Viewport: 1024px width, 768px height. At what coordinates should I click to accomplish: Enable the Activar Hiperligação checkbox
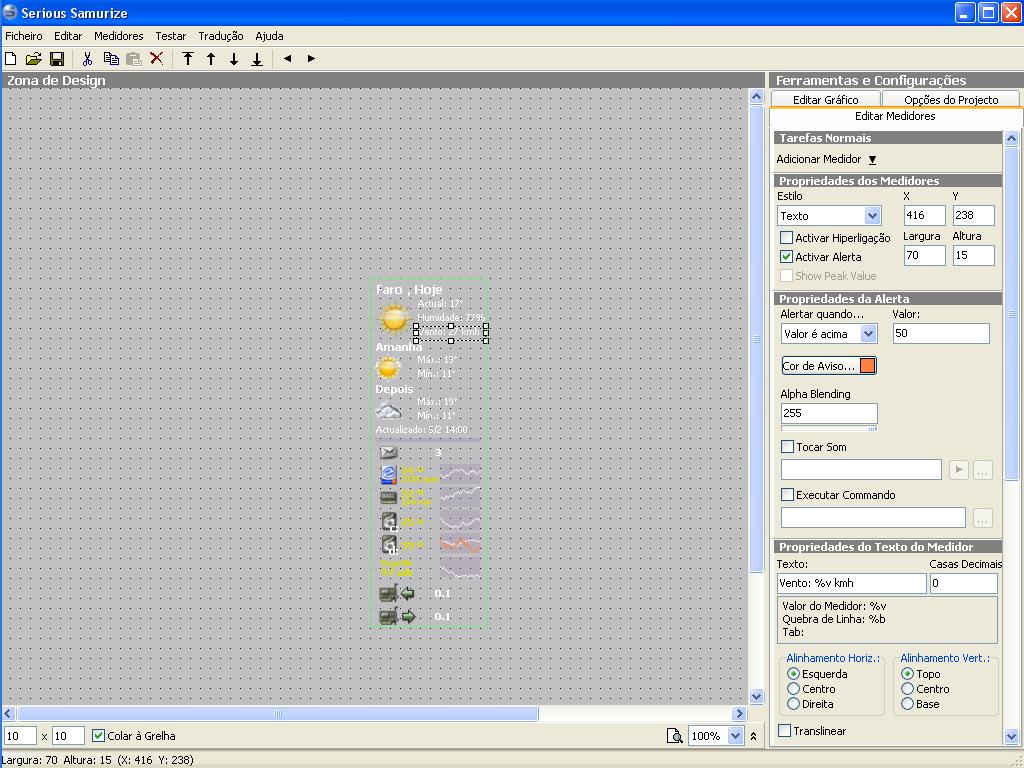tap(787, 238)
